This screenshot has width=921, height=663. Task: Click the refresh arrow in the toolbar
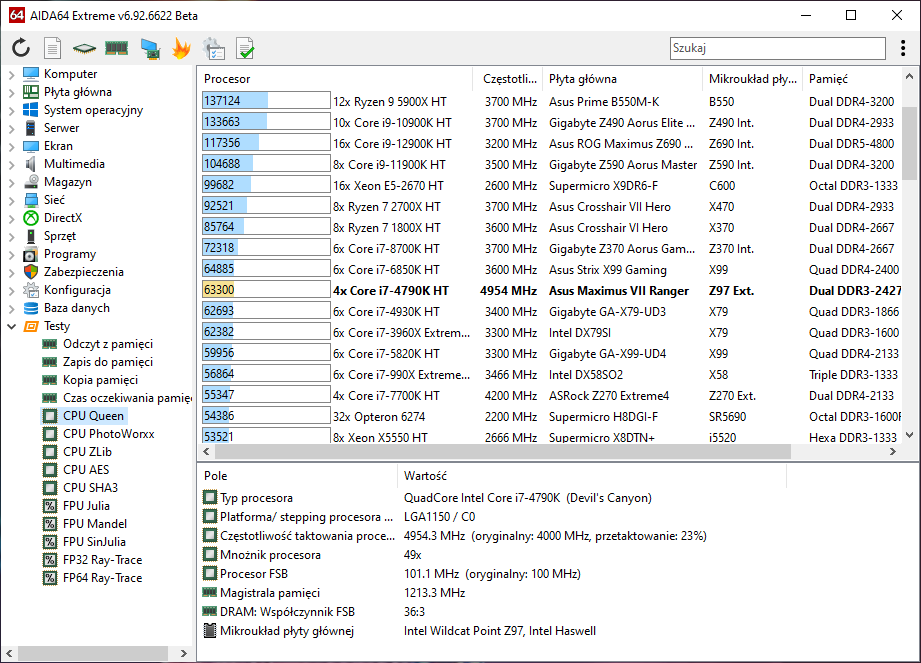point(21,48)
